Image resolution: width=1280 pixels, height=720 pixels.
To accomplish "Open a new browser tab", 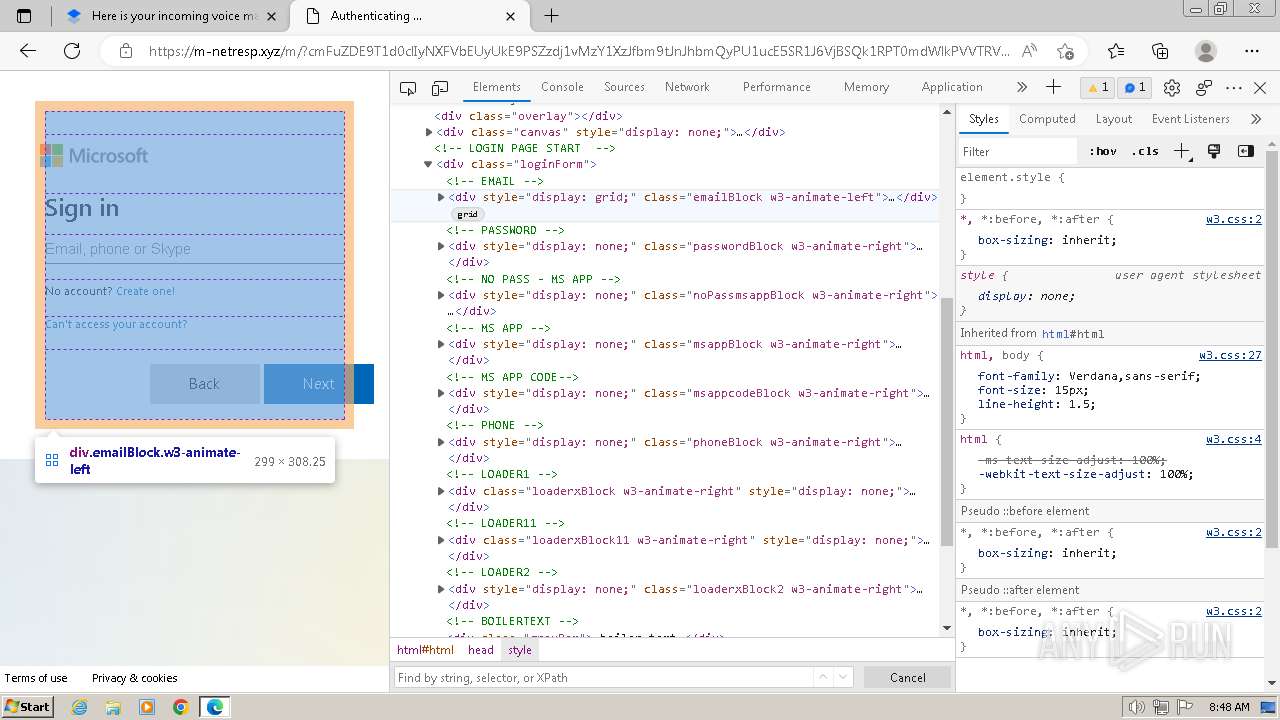I will 551,16.
